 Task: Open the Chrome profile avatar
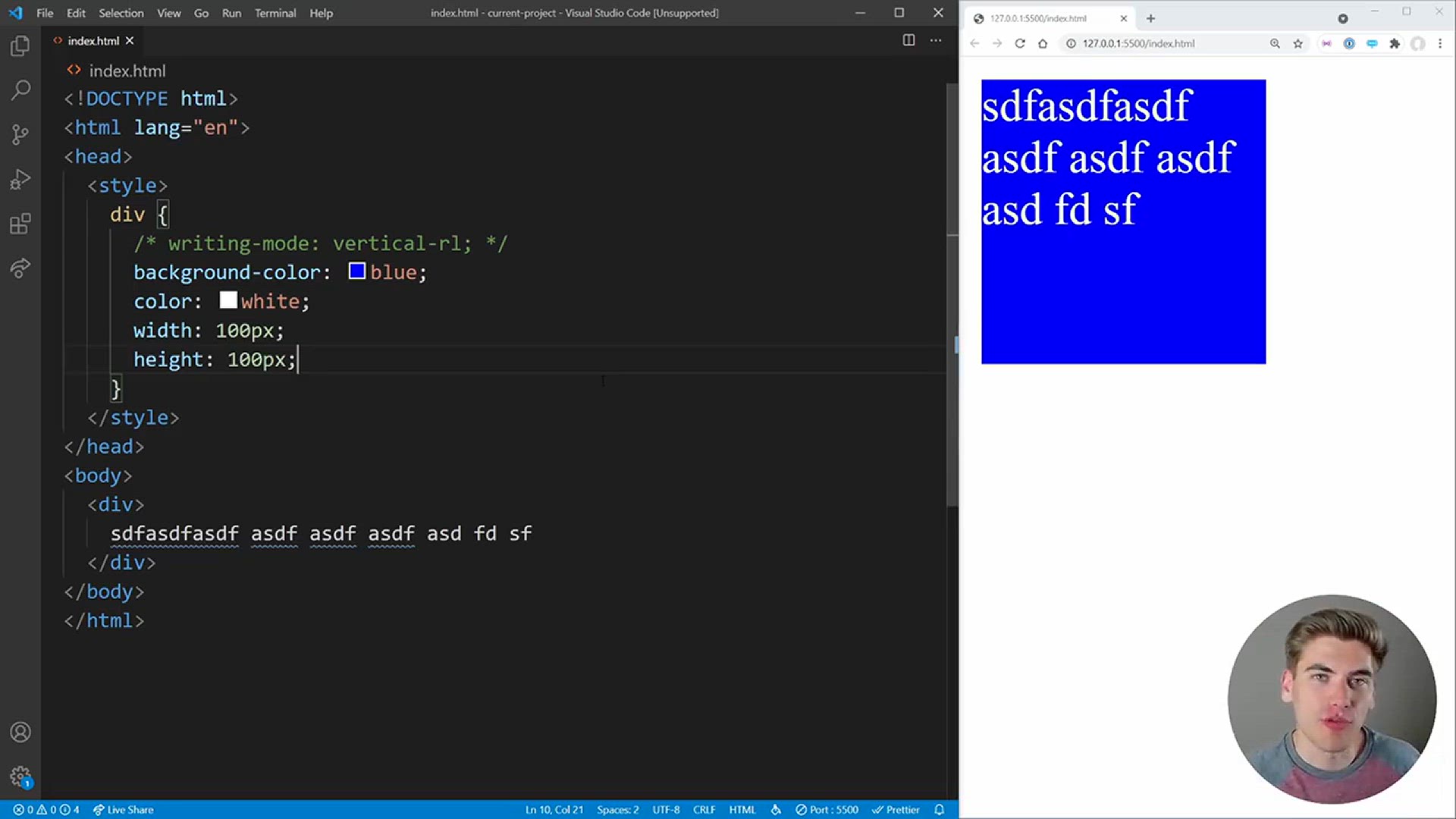tap(1417, 43)
